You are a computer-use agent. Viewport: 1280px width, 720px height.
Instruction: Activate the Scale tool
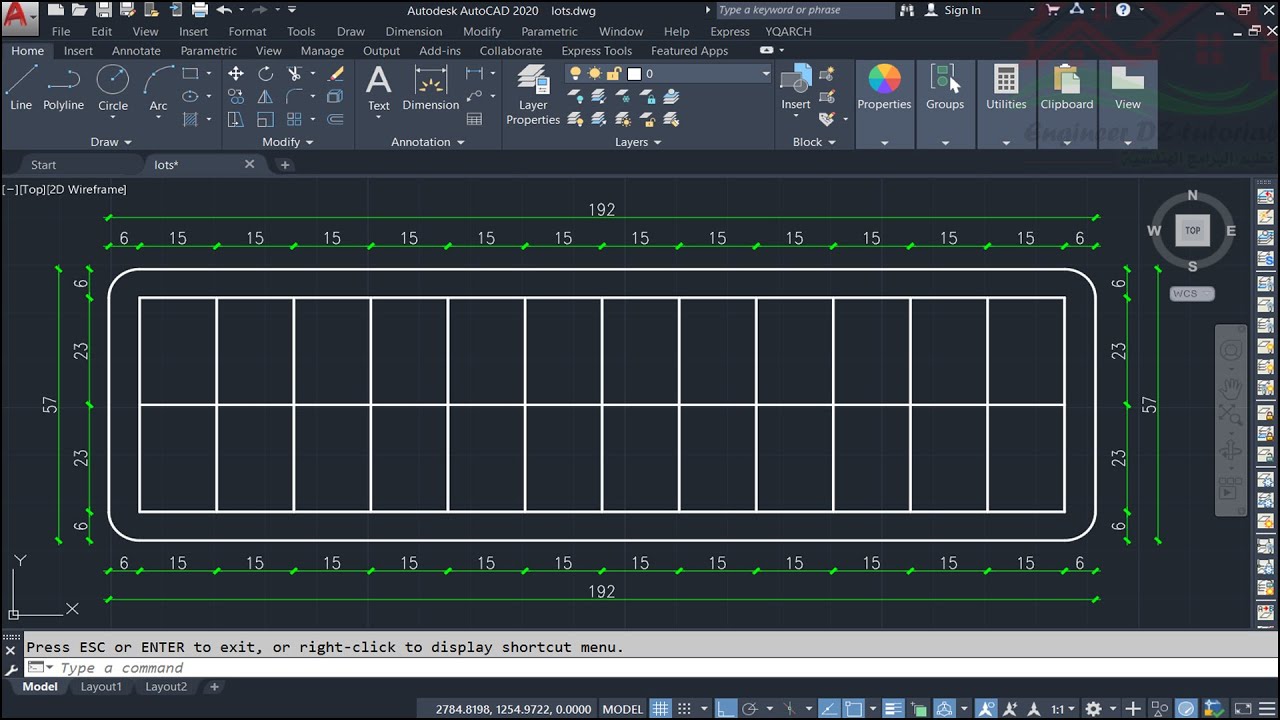[x=265, y=119]
